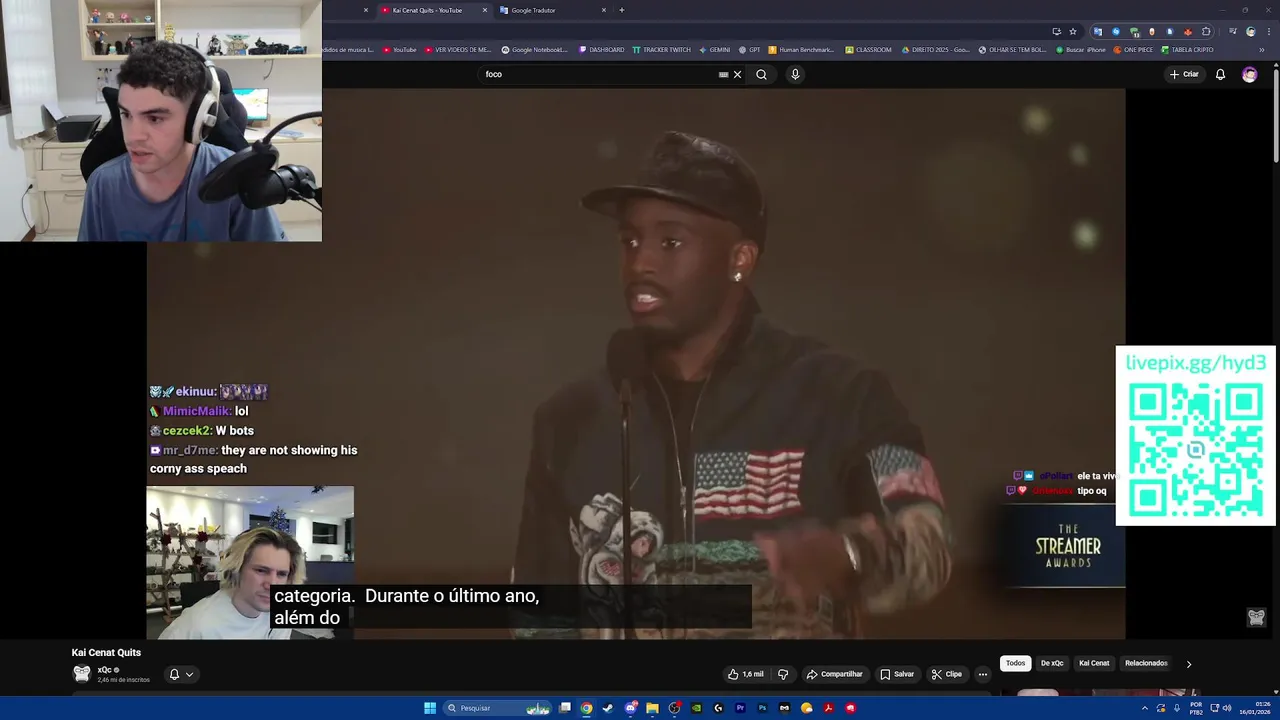Show hidden system tray icons chevron
Image resolution: width=1280 pixels, height=720 pixels.
click(x=1145, y=708)
